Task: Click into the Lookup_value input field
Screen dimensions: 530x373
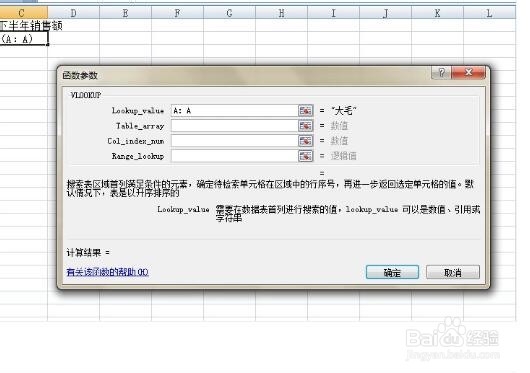Action: 234,110
